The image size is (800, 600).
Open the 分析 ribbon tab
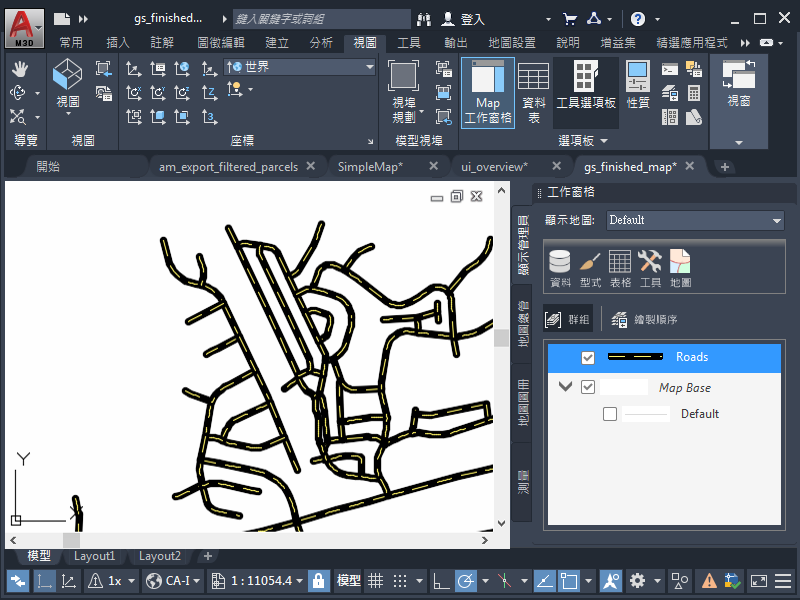pyautogui.click(x=321, y=42)
